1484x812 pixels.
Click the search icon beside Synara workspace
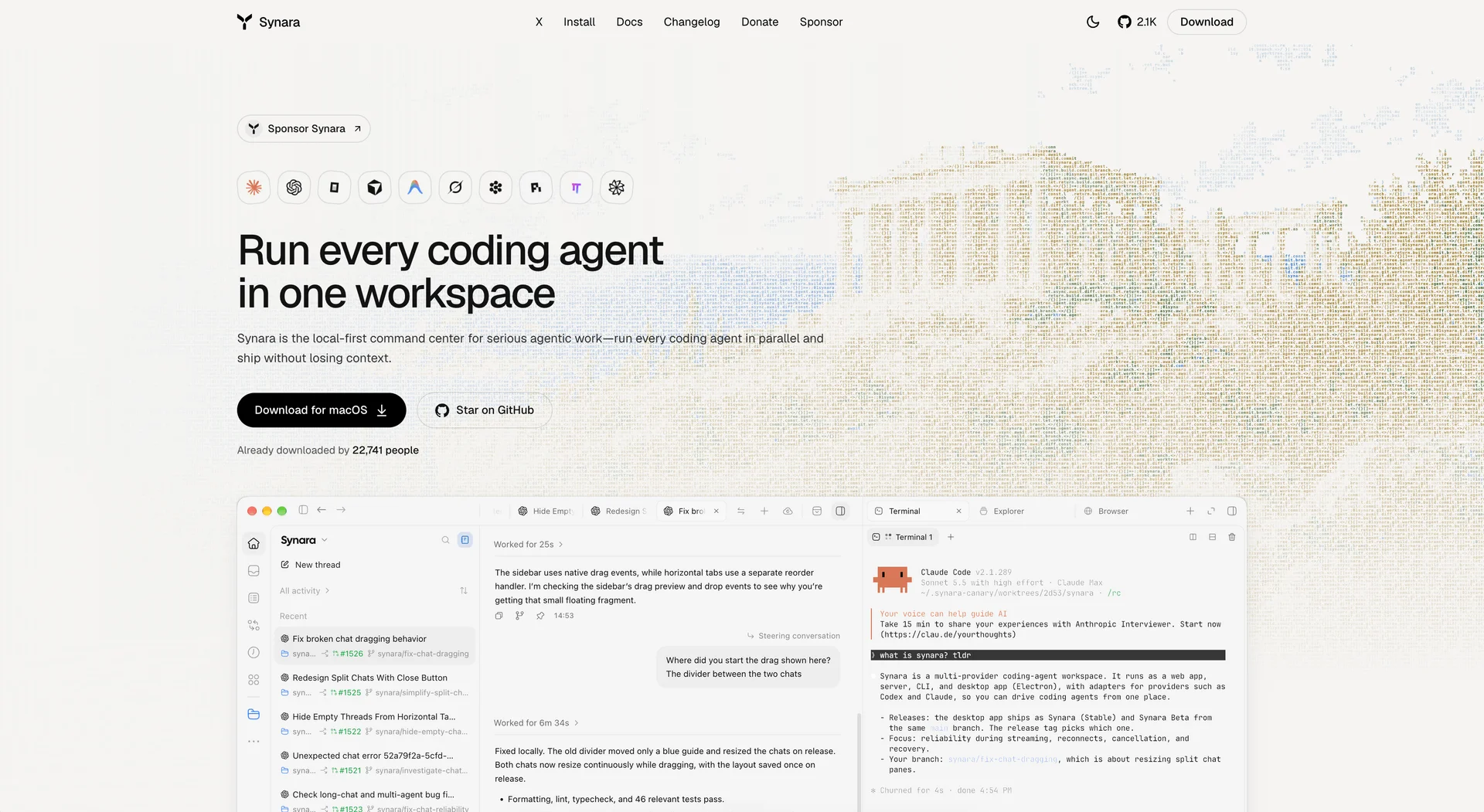pyautogui.click(x=445, y=540)
